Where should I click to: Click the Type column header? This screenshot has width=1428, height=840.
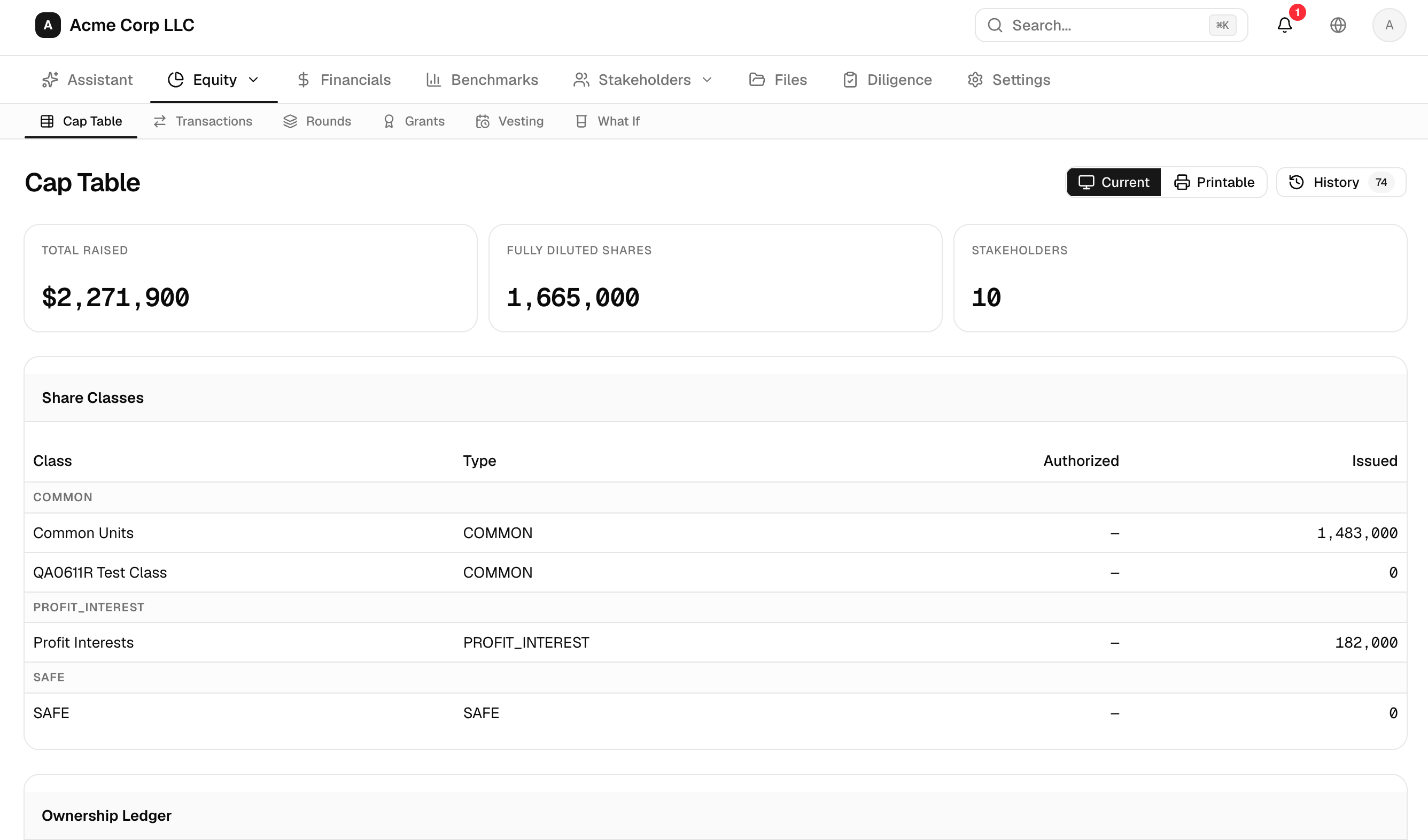479,461
